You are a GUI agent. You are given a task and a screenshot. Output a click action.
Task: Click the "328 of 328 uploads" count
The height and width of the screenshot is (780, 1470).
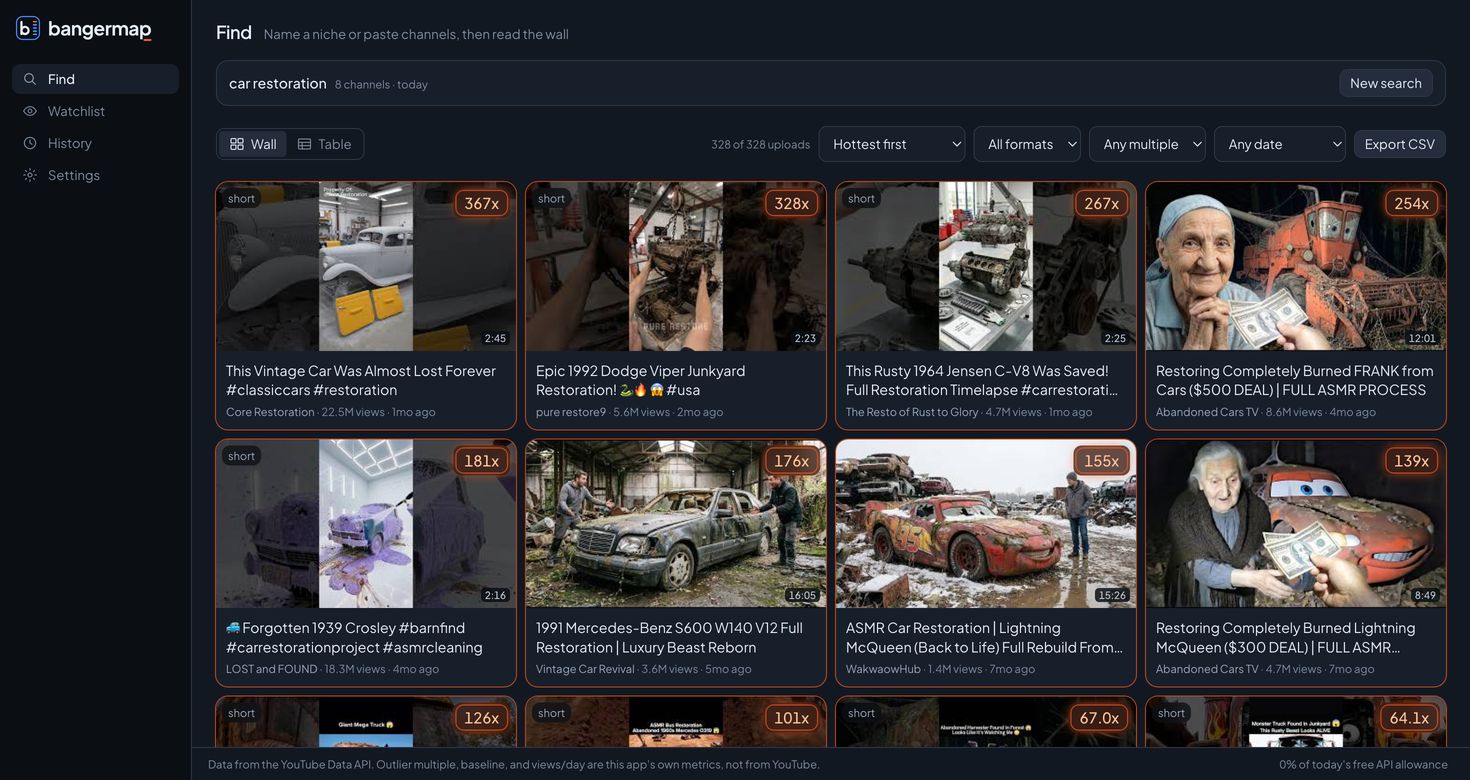pyautogui.click(x=760, y=144)
